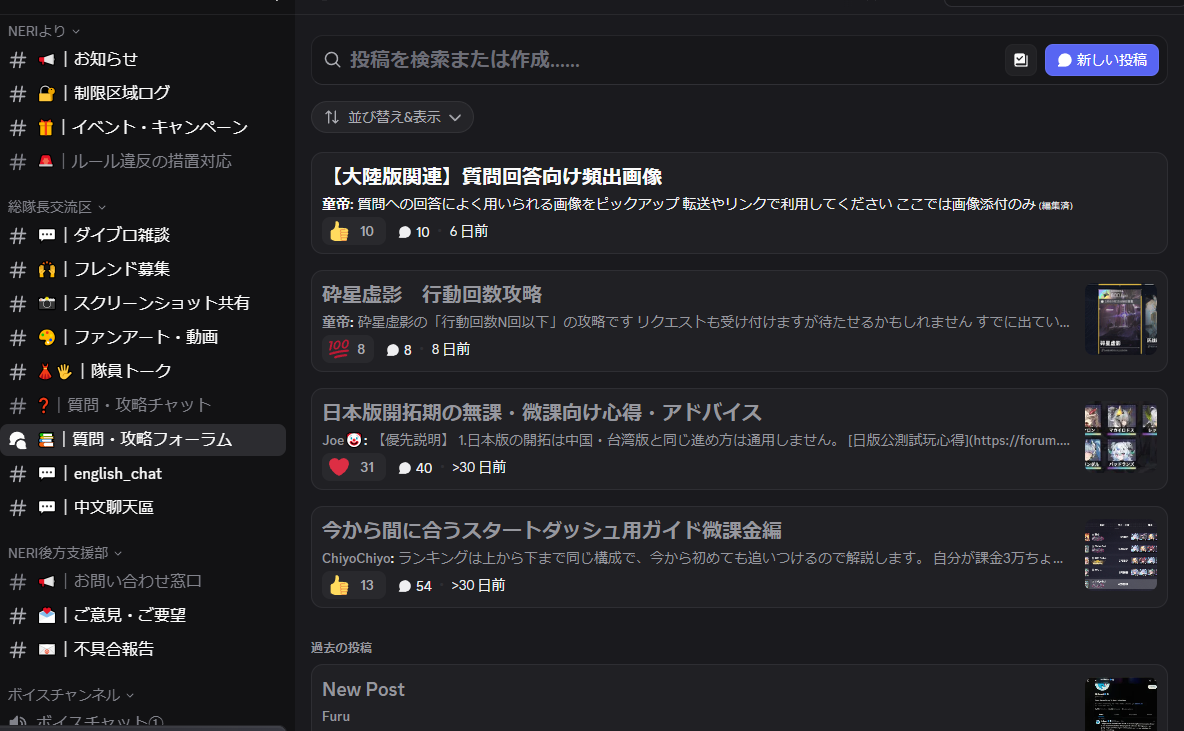
Task: Open thumbnail image of 日本版開拓期 post
Action: tap(1120, 437)
